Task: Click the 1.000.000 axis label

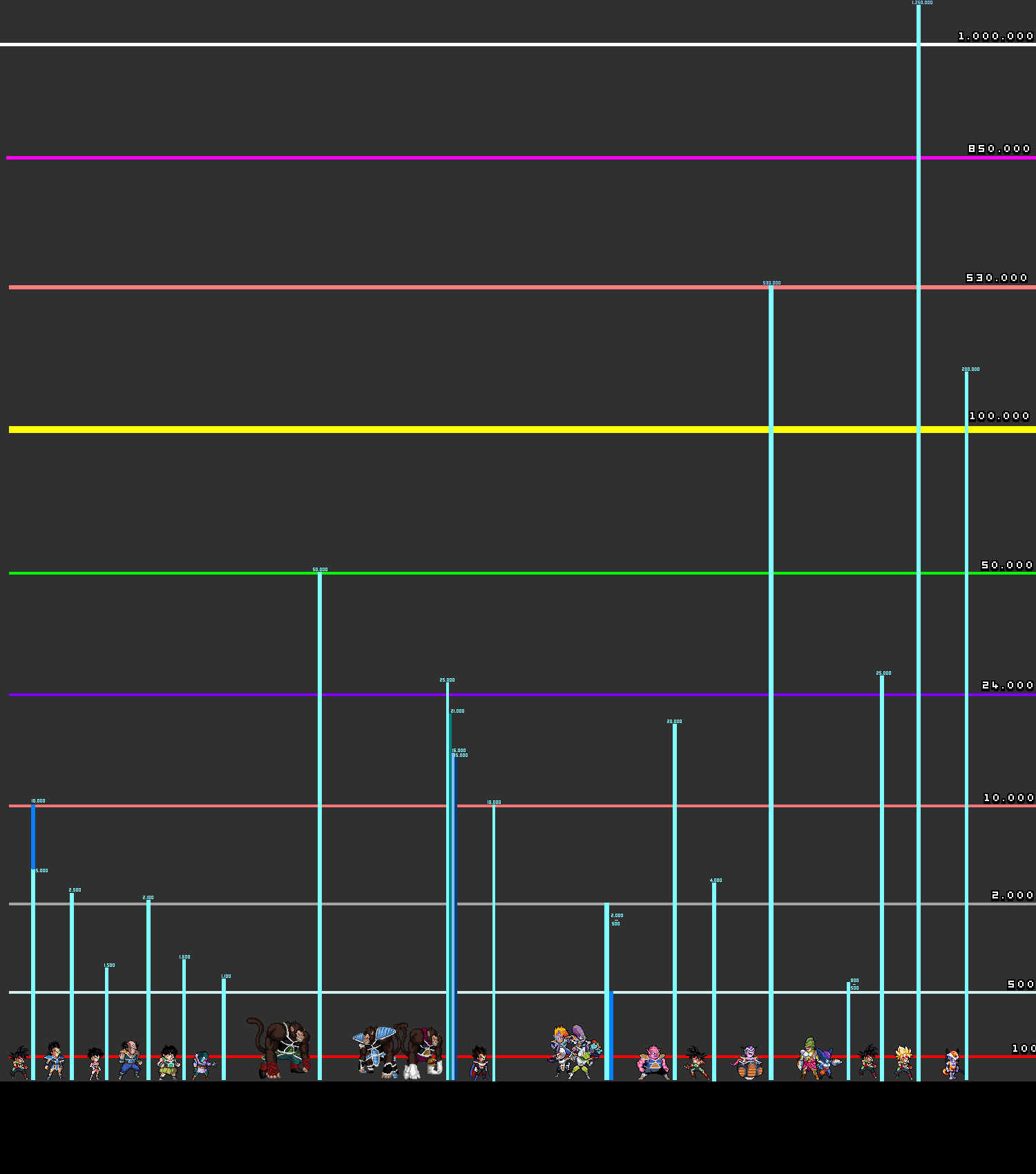Action: [x=996, y=36]
